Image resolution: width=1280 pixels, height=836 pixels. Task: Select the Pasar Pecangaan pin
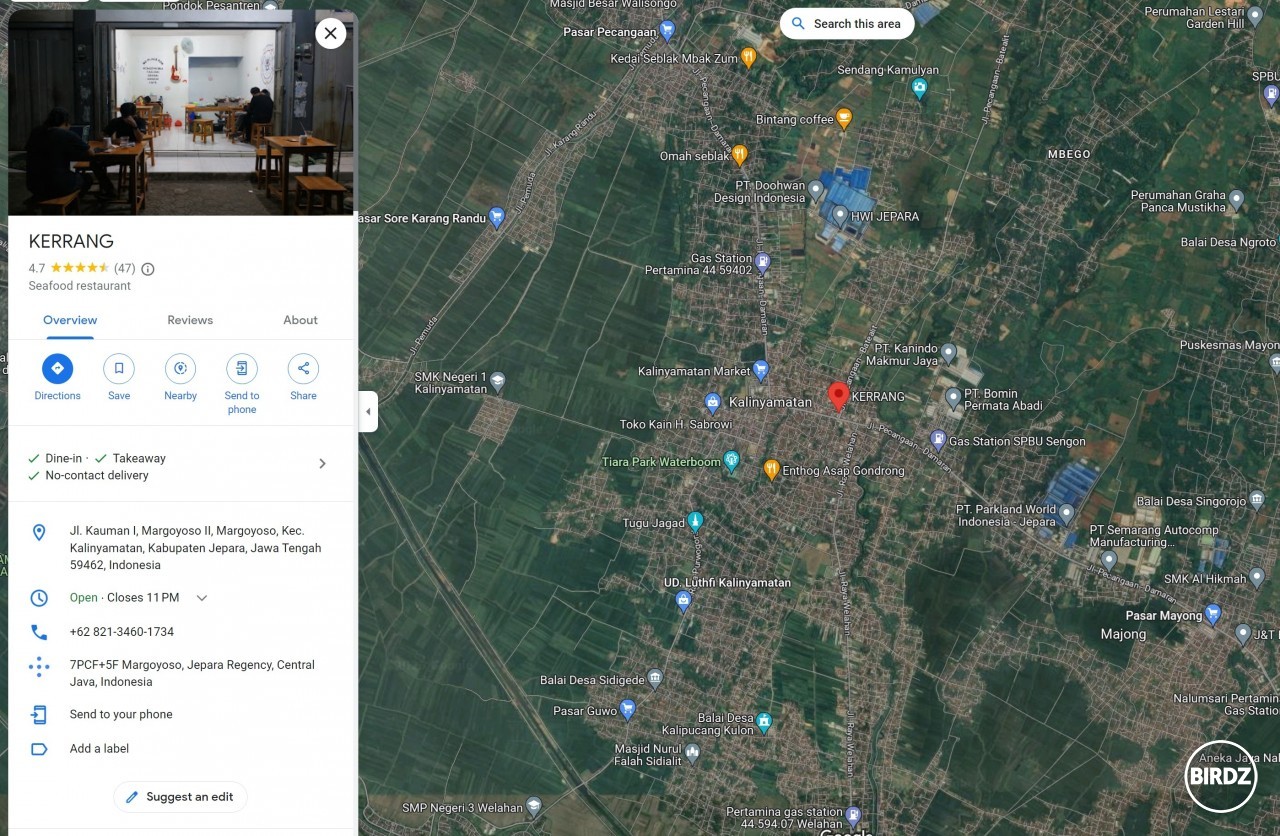[667, 31]
